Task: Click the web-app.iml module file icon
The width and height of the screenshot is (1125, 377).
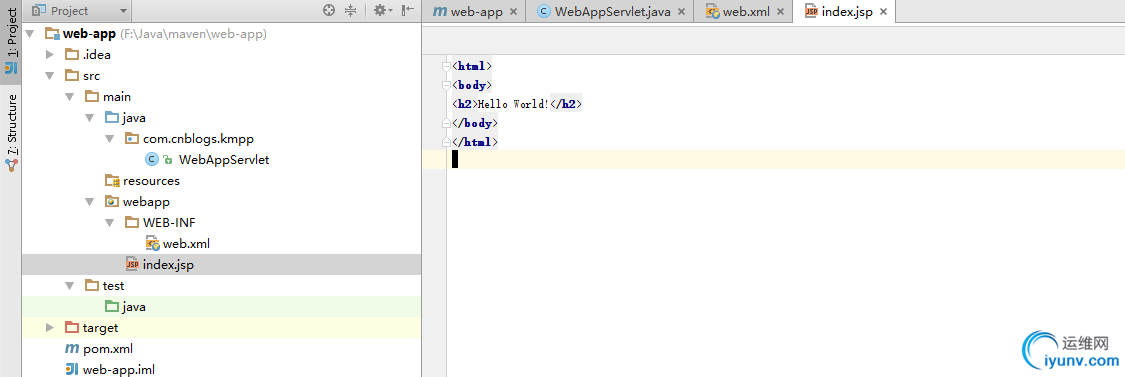Action: 72,370
